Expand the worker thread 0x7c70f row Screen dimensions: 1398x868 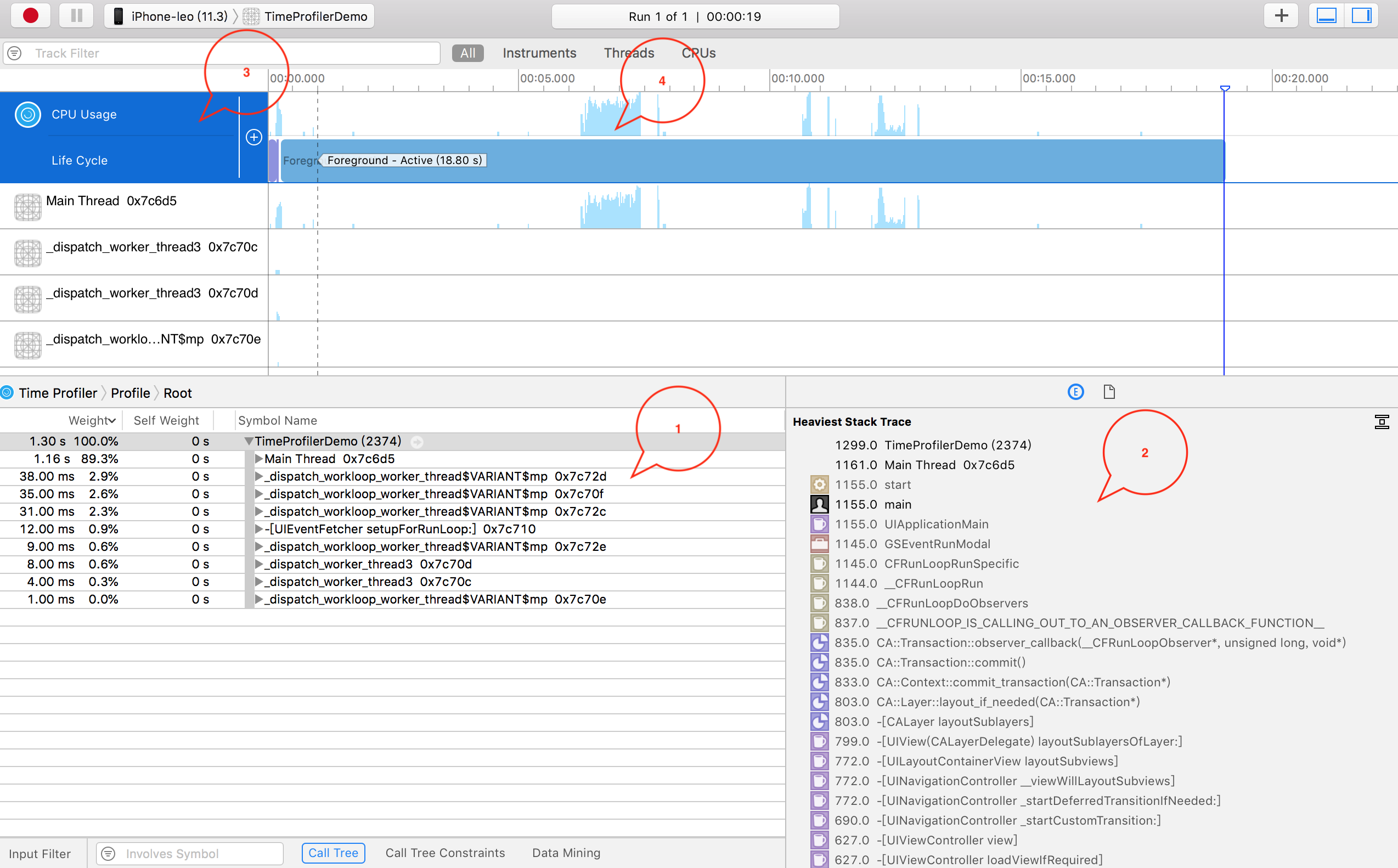pyautogui.click(x=259, y=494)
